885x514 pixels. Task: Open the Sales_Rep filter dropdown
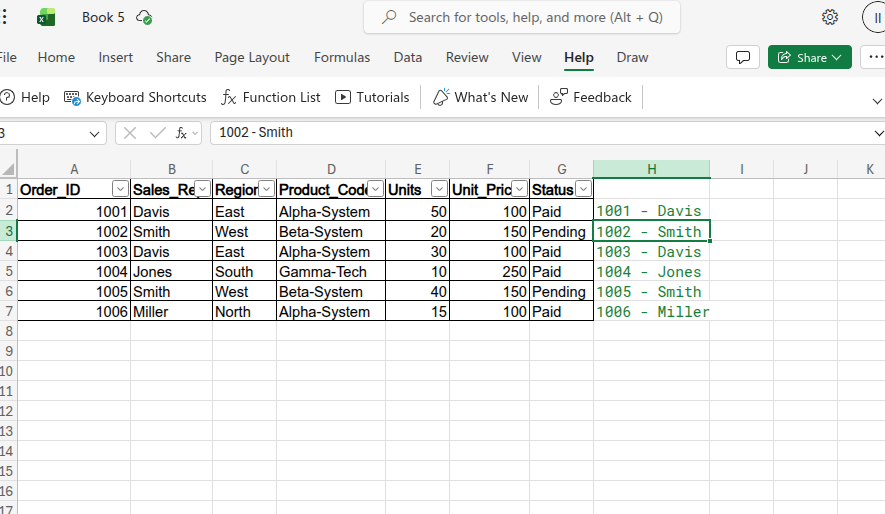(x=203, y=189)
